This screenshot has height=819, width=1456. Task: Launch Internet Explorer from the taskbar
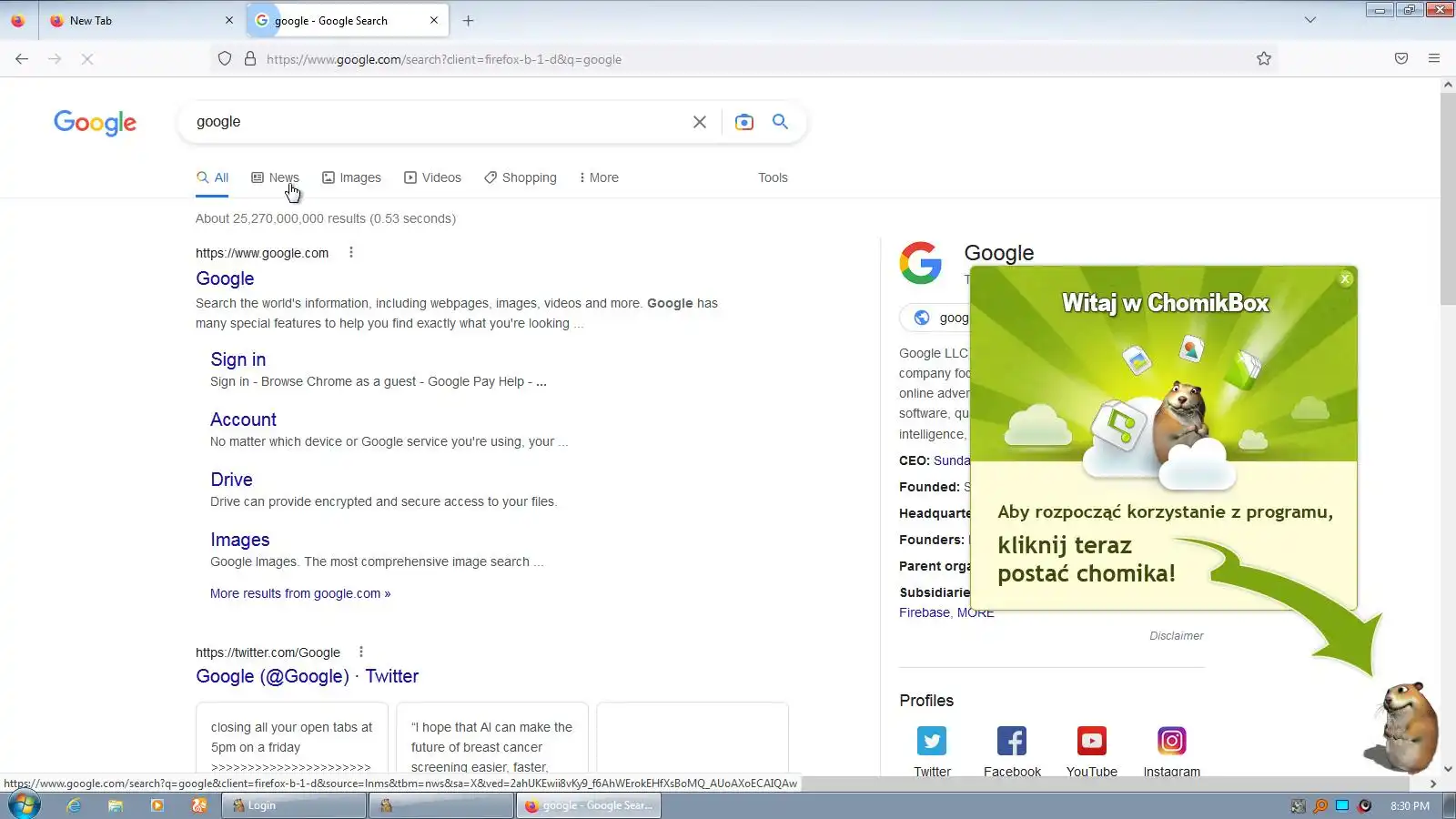(x=74, y=805)
